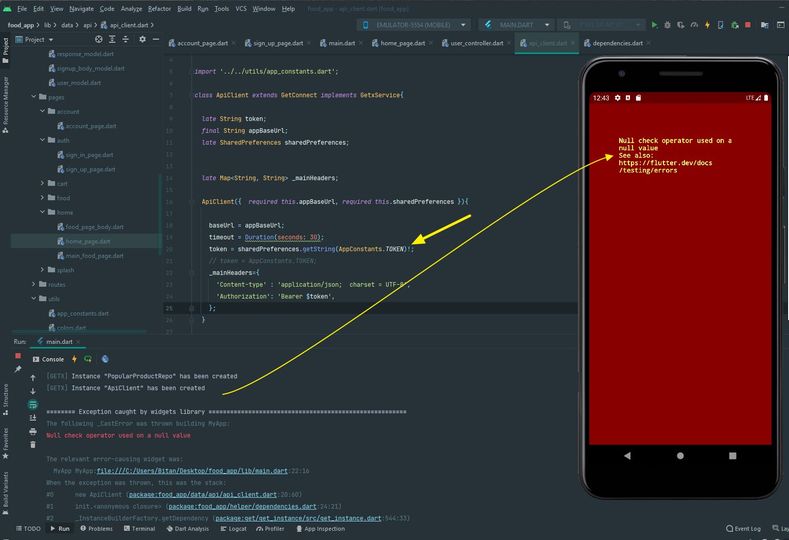Select app_constants.dart in the project tree
Viewport: 789px width, 540px height.
point(83,314)
